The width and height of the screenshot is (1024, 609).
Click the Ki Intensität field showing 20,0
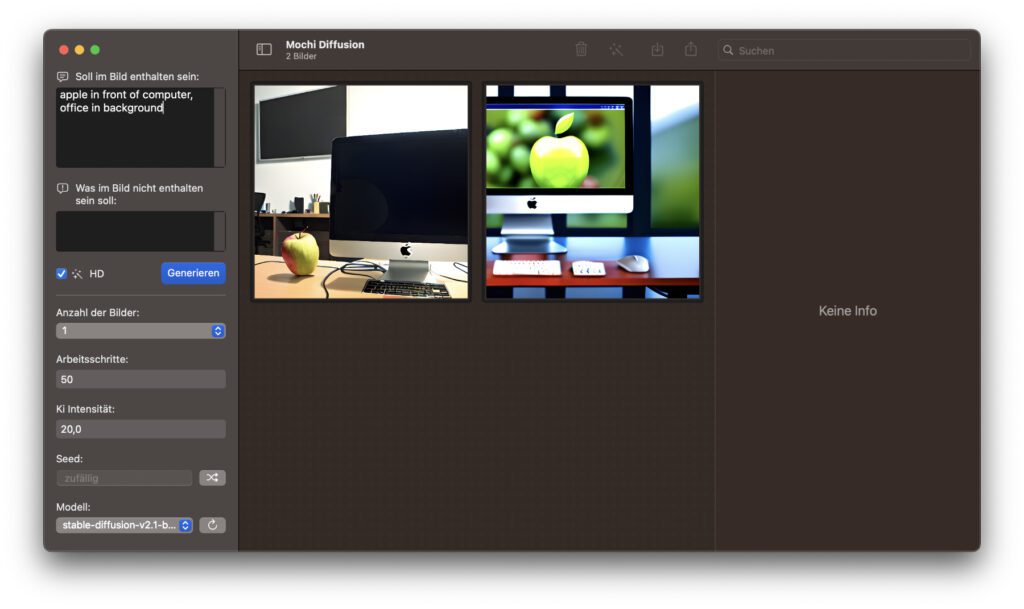point(140,429)
